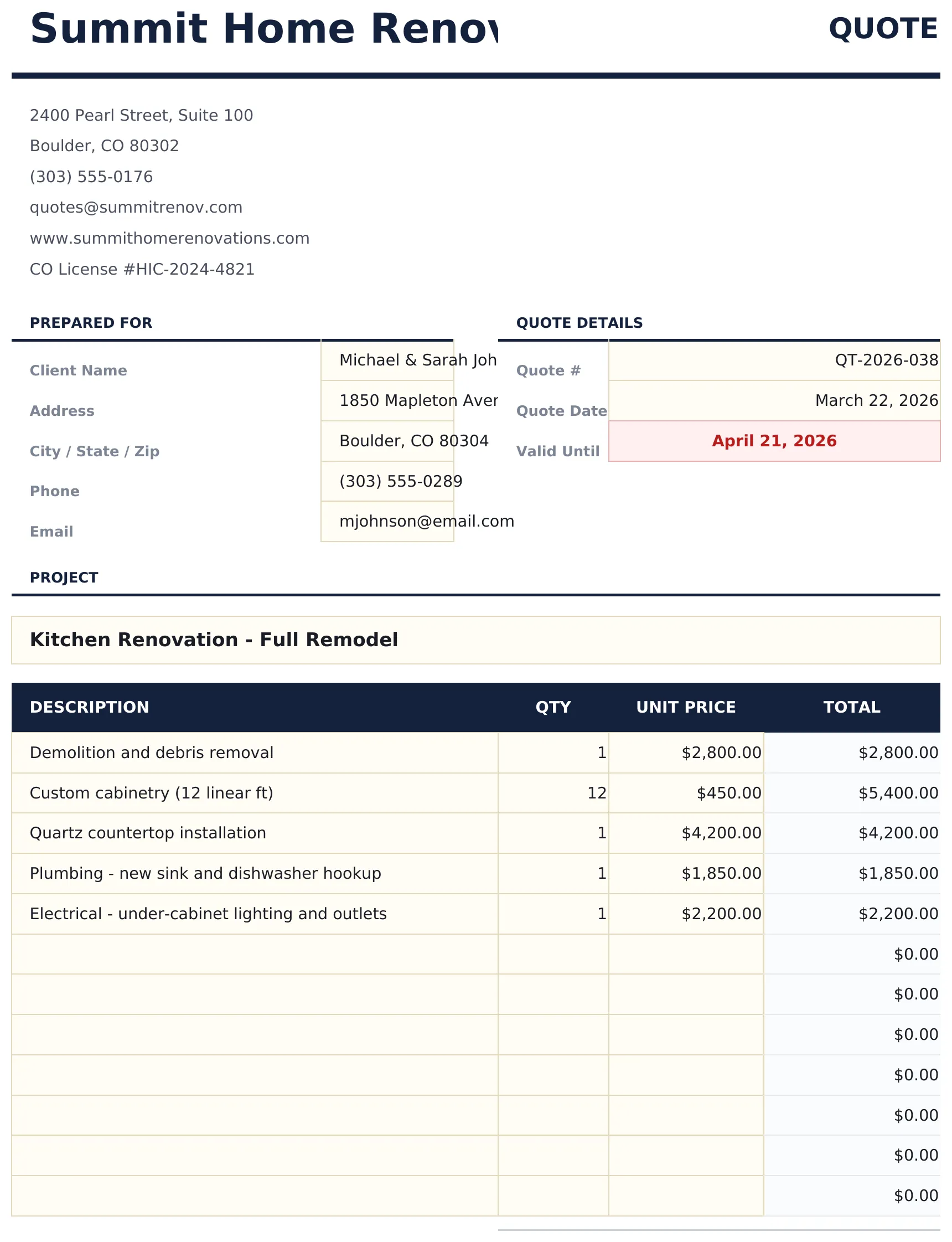This screenshot has height=1242, width=952.
Task: Select the Electrical unit price $2,200.00 cell
Action: 686,914
